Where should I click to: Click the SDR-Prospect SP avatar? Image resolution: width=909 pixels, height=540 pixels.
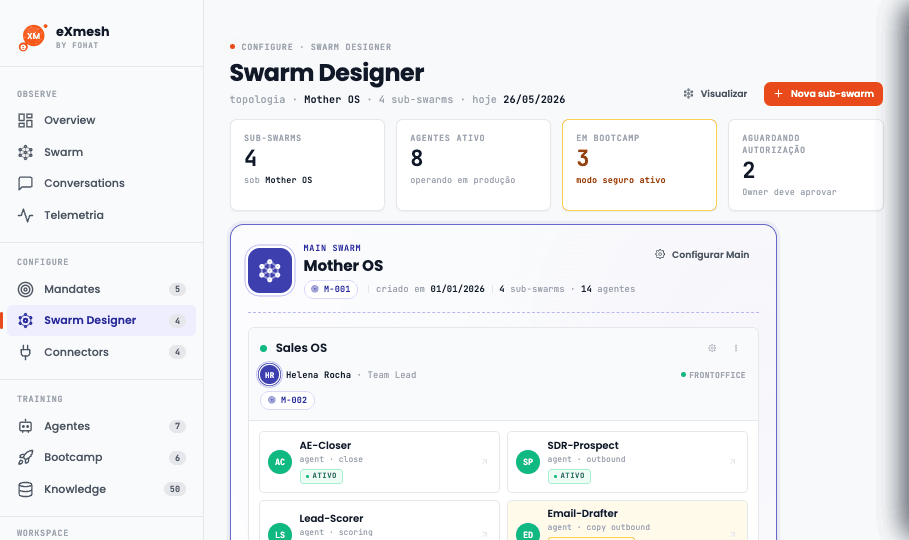pos(528,462)
